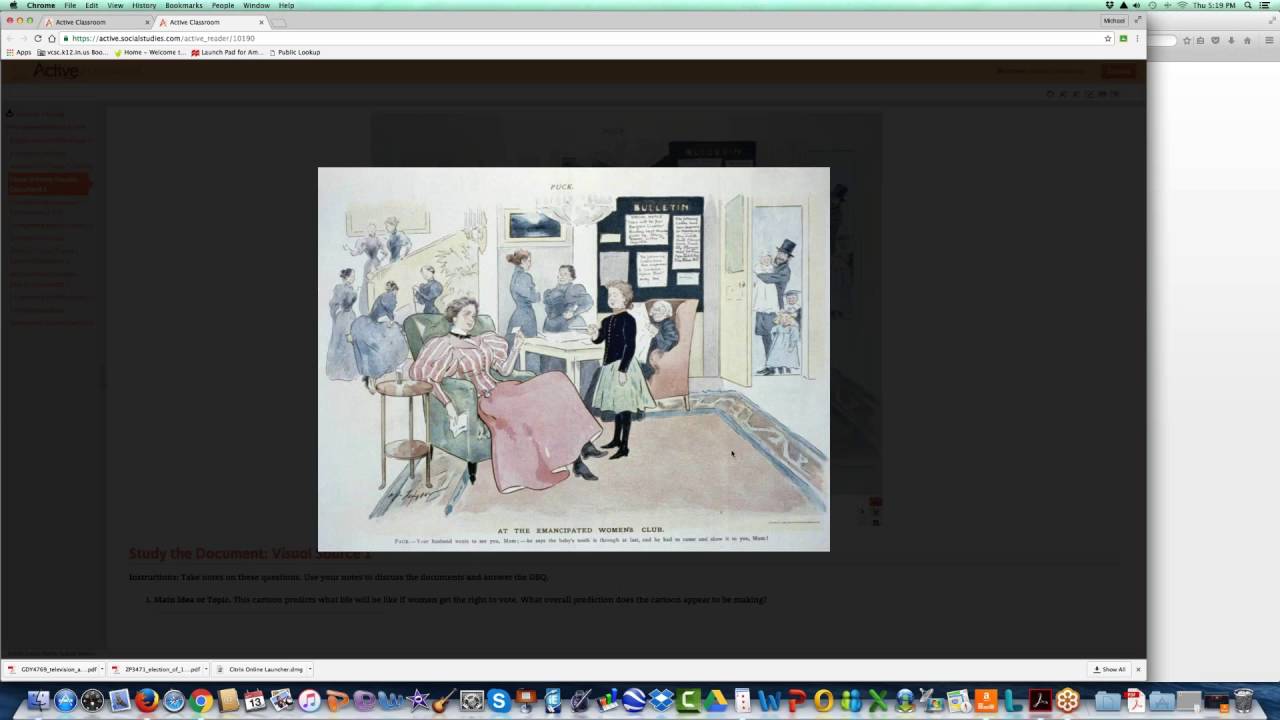The width and height of the screenshot is (1280, 720).
Task: Launch Microsoft Word from the Dock
Action: [770, 700]
